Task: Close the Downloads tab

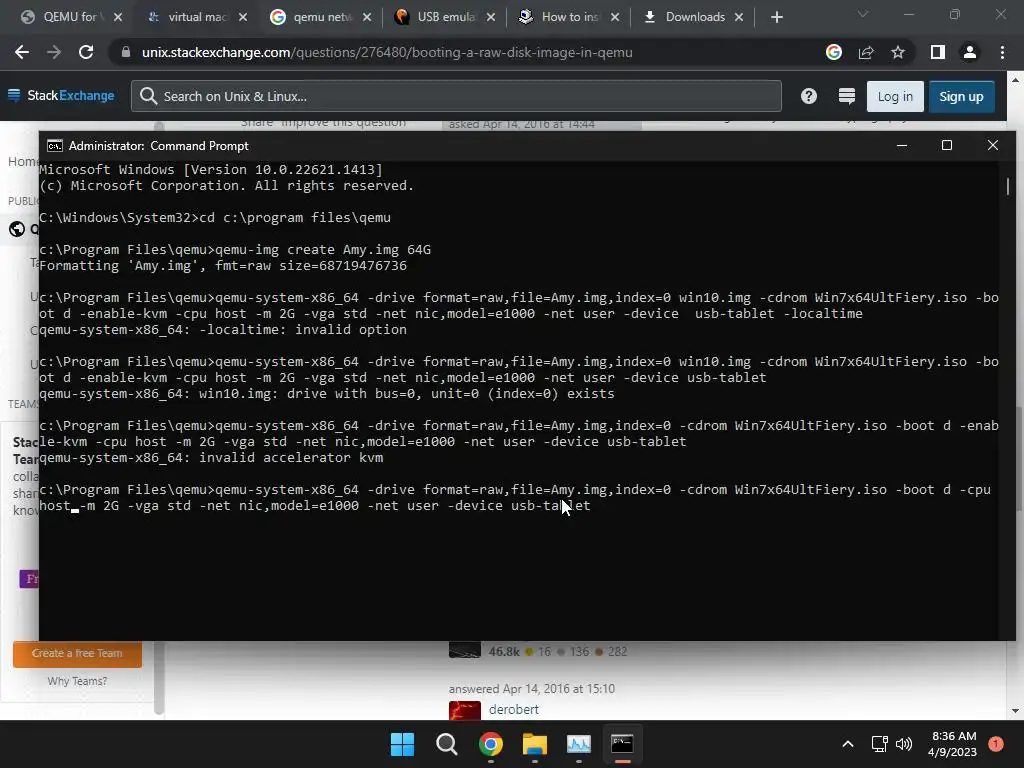Action: pos(739,17)
